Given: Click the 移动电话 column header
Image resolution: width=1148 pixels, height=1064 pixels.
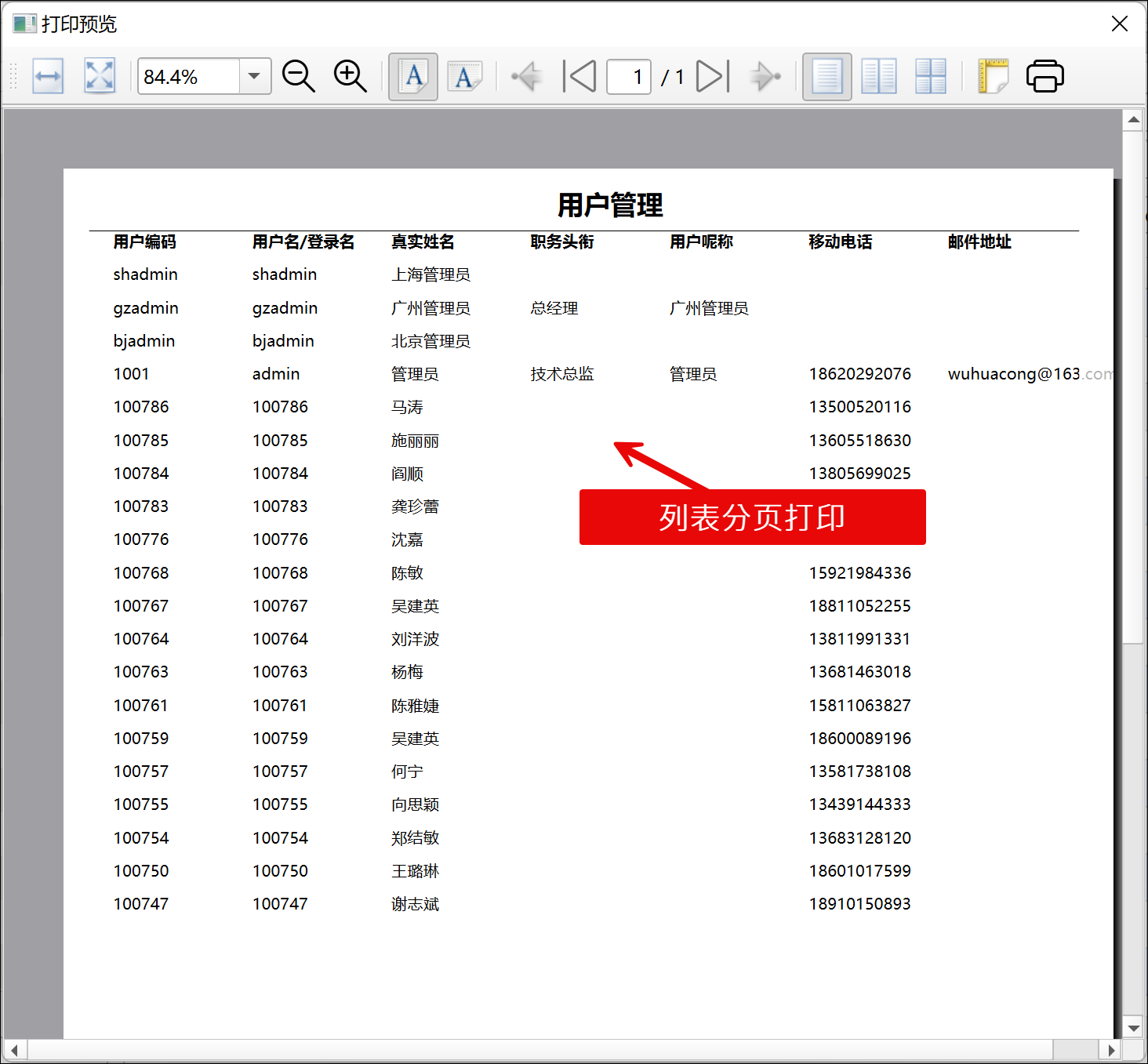Looking at the screenshot, I should coord(841,241).
